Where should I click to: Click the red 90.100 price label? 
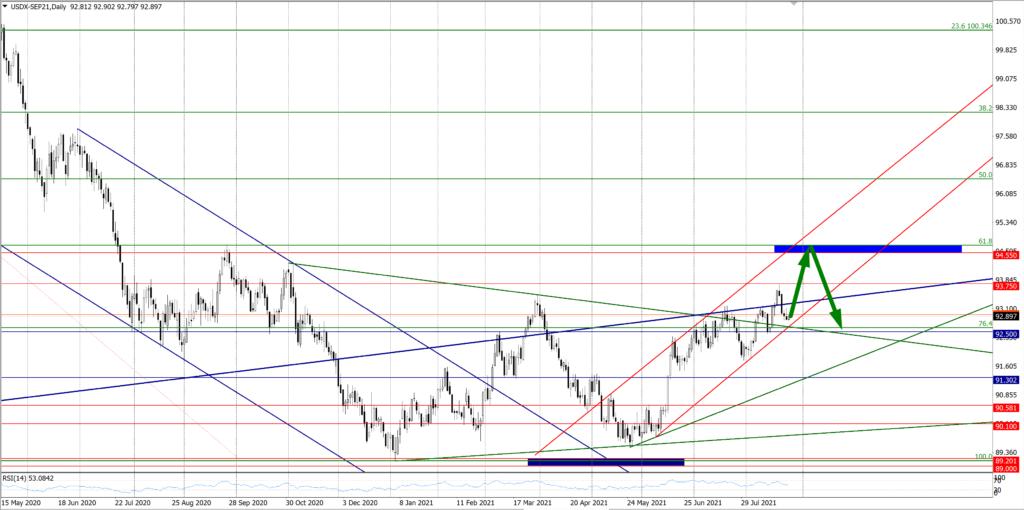[1005, 426]
